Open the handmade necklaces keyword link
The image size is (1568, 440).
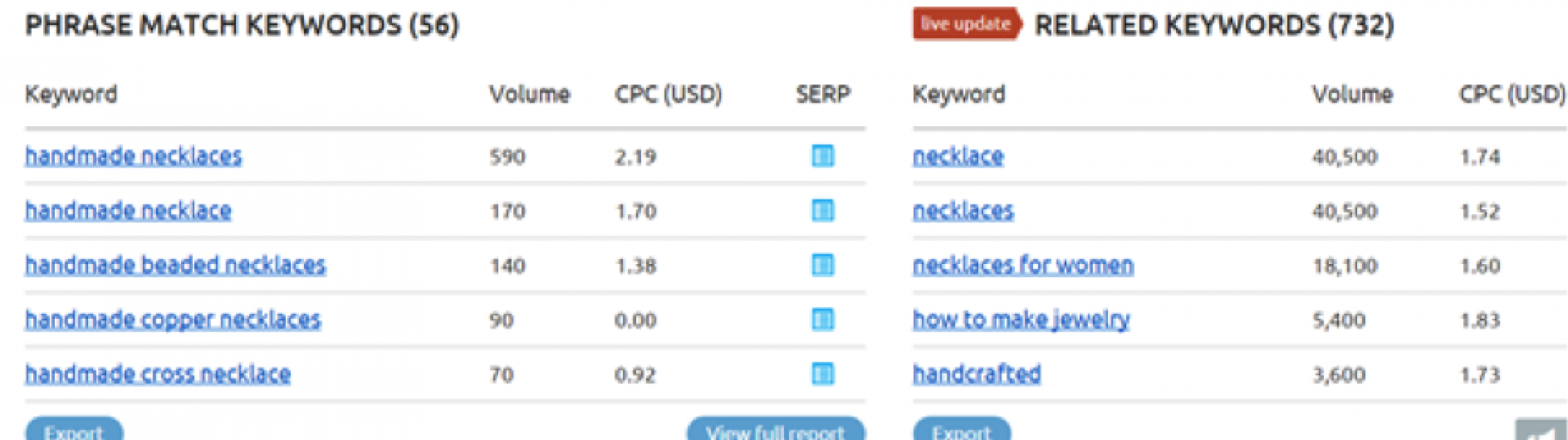[x=133, y=156]
